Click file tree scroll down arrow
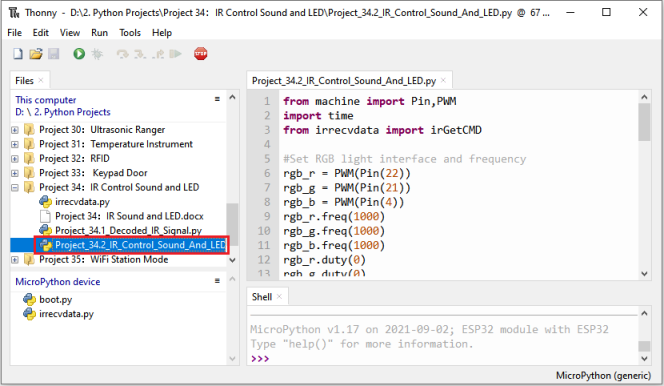 click(x=232, y=260)
